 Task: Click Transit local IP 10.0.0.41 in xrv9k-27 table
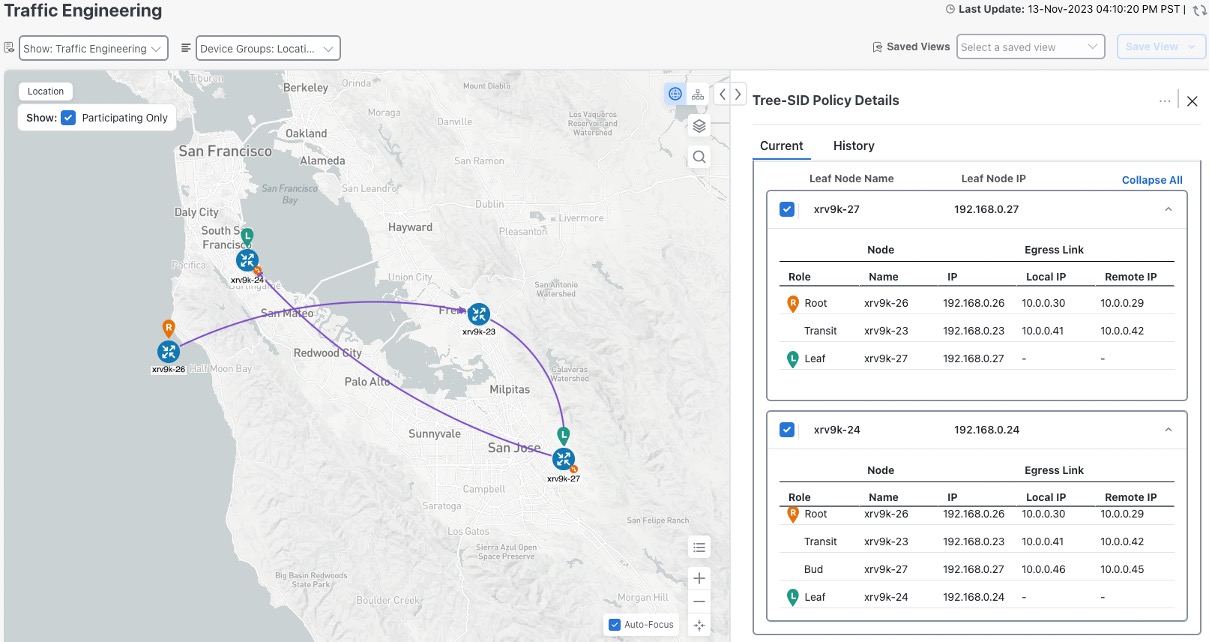click(1043, 331)
